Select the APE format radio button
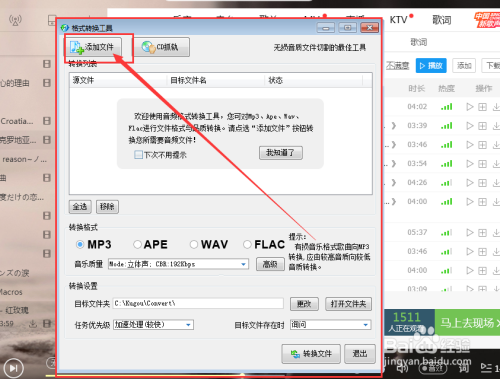Viewport: 500px width, 379px height. pos(137,245)
